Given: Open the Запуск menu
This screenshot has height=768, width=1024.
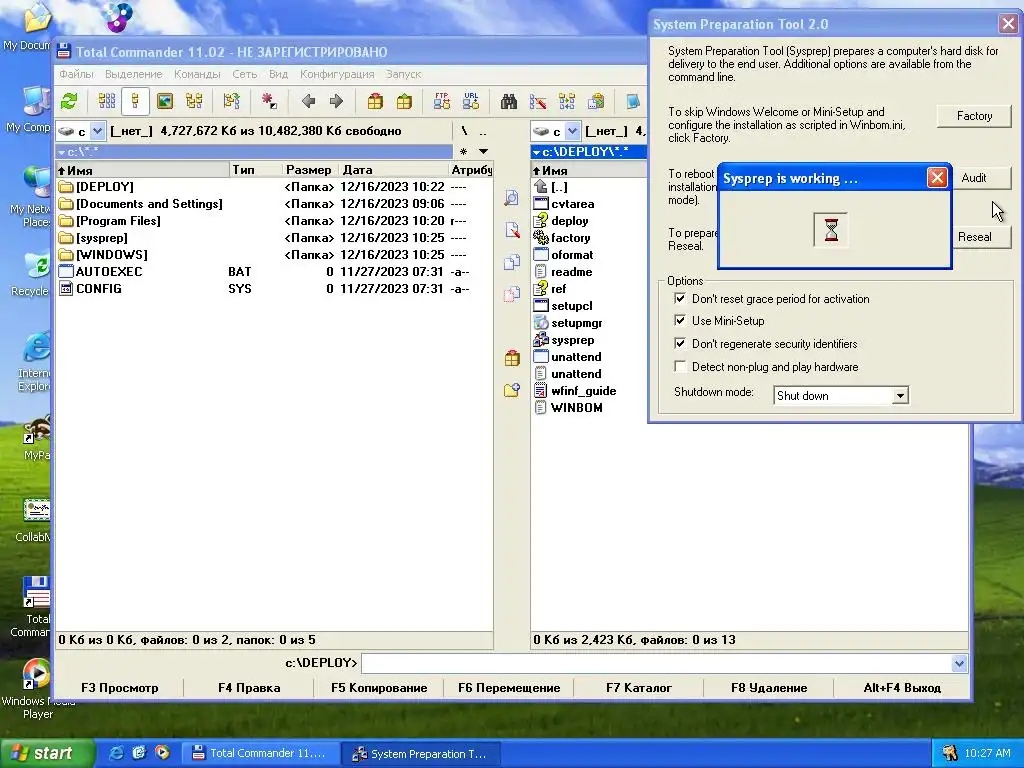Looking at the screenshot, I should tap(404, 74).
